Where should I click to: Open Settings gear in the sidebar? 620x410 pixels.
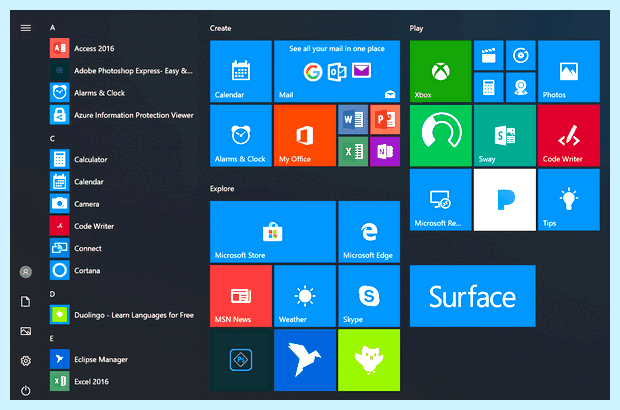tap(26, 361)
